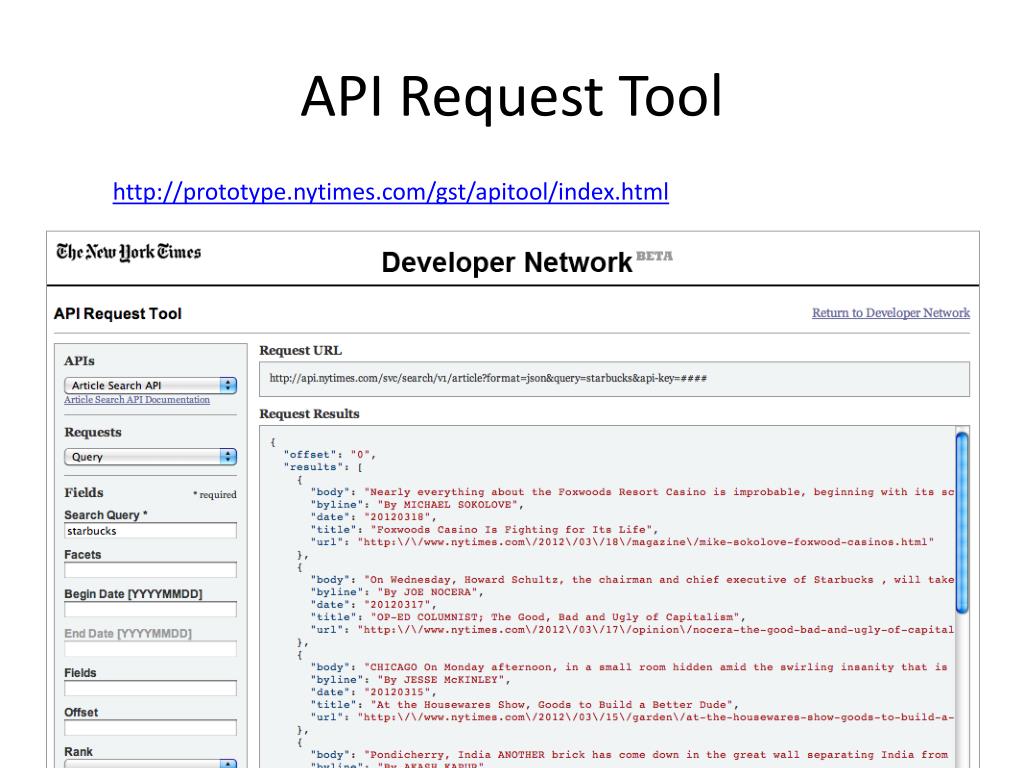Click byline "By MICHAEL SOKOLOVE"

pyautogui.click(x=417, y=505)
